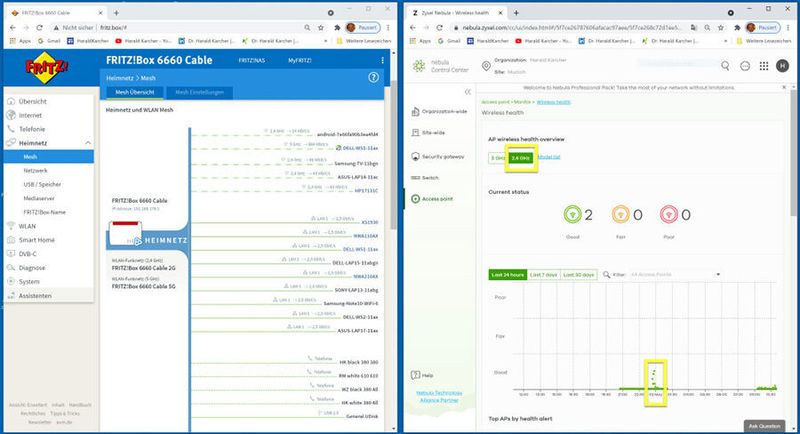Screen dimensions: 800x434
Task: Open the chat bubble icon in Nebula header
Action: click(x=745, y=66)
